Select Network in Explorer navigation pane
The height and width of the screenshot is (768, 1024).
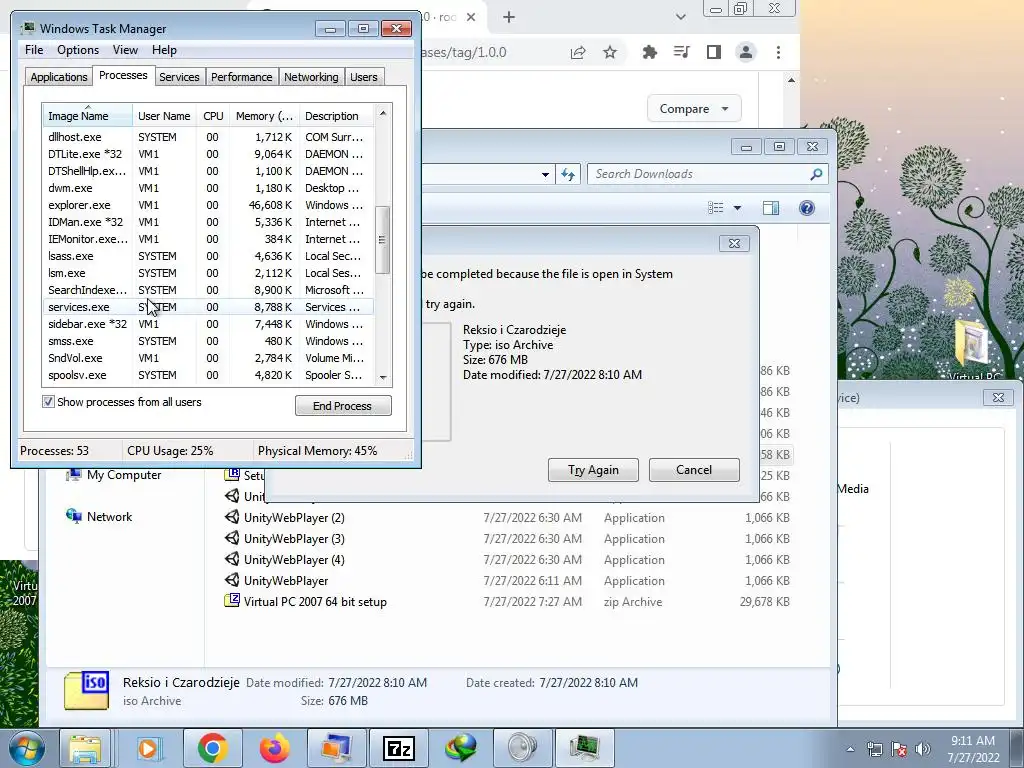99,517
